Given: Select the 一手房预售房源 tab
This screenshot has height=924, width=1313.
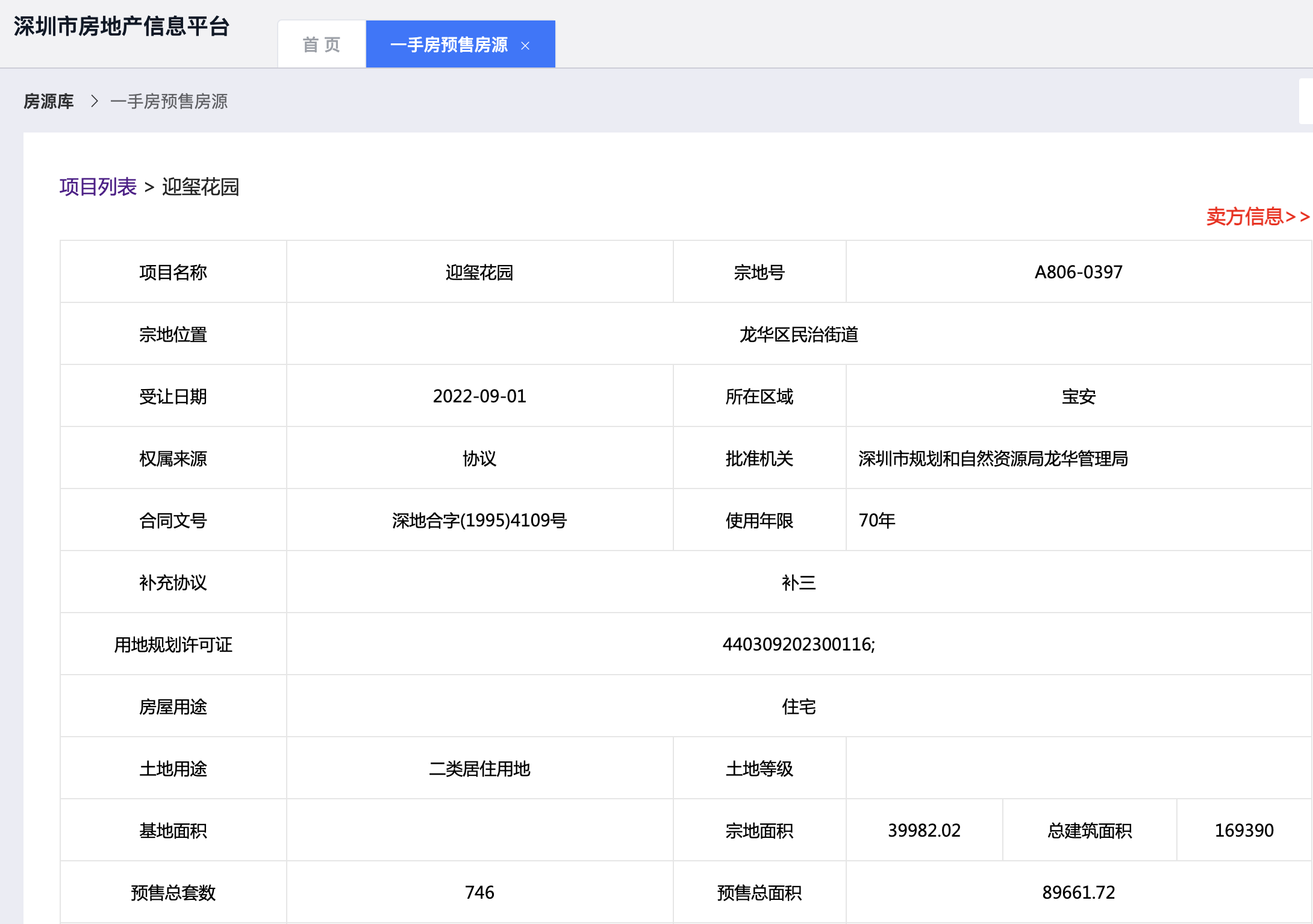Looking at the screenshot, I should (x=449, y=45).
